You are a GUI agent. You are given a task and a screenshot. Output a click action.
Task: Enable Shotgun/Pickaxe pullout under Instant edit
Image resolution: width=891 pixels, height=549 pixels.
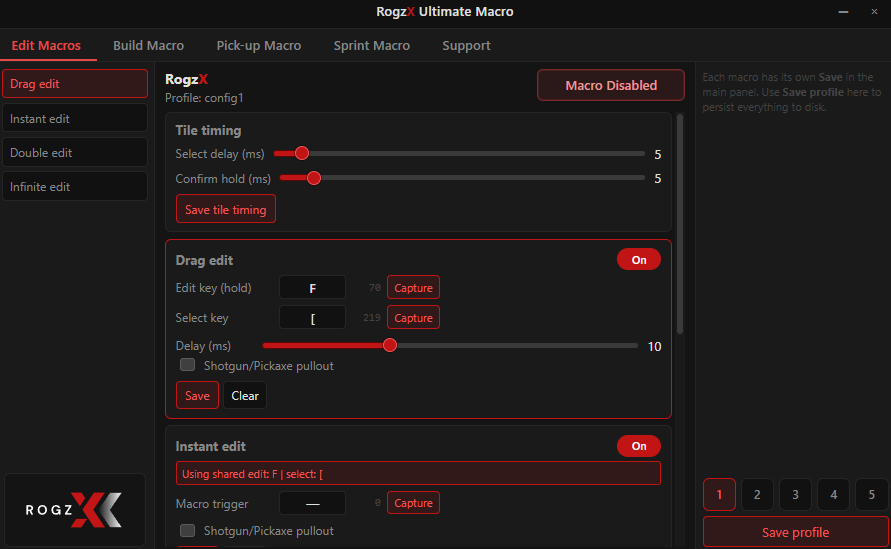[188, 530]
